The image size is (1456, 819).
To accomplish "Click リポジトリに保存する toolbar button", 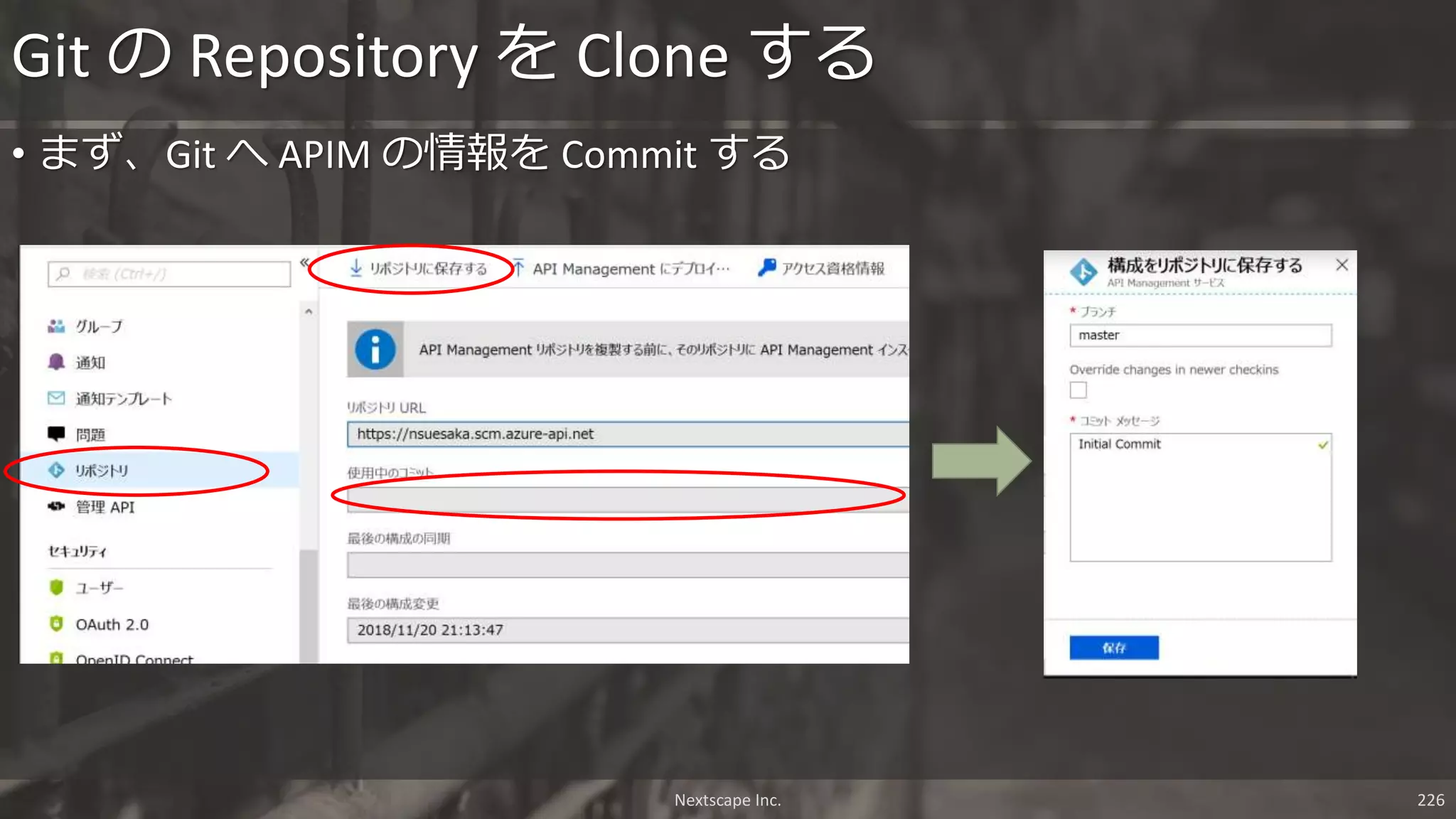I will pos(418,269).
